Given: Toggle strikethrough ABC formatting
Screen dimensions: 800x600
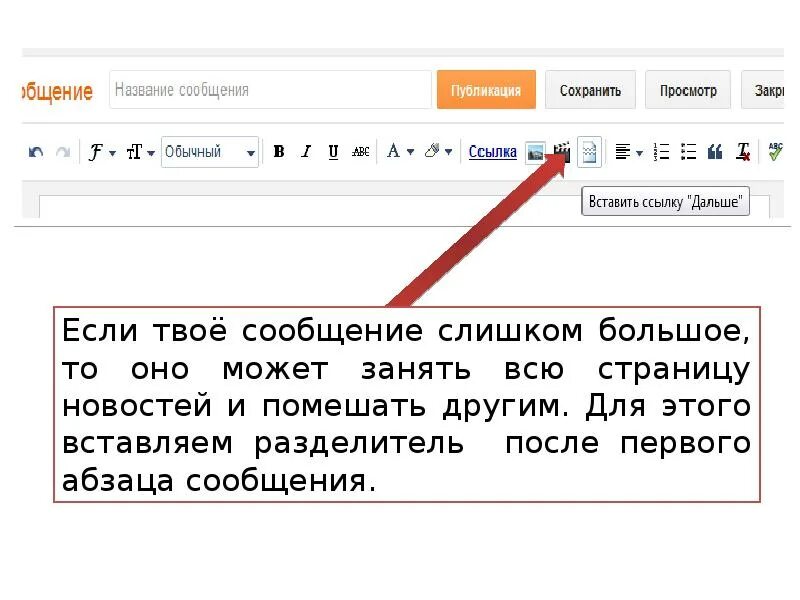Looking at the screenshot, I should point(361,152).
